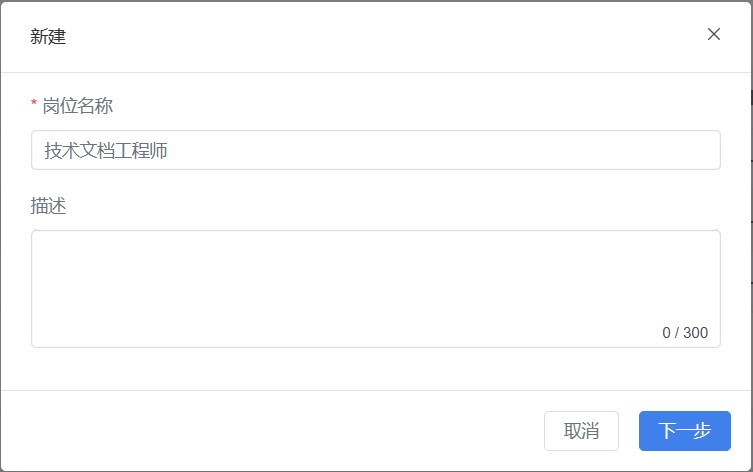Click the 描述 field label
Screen dimensions: 753x472
[x=49, y=206]
